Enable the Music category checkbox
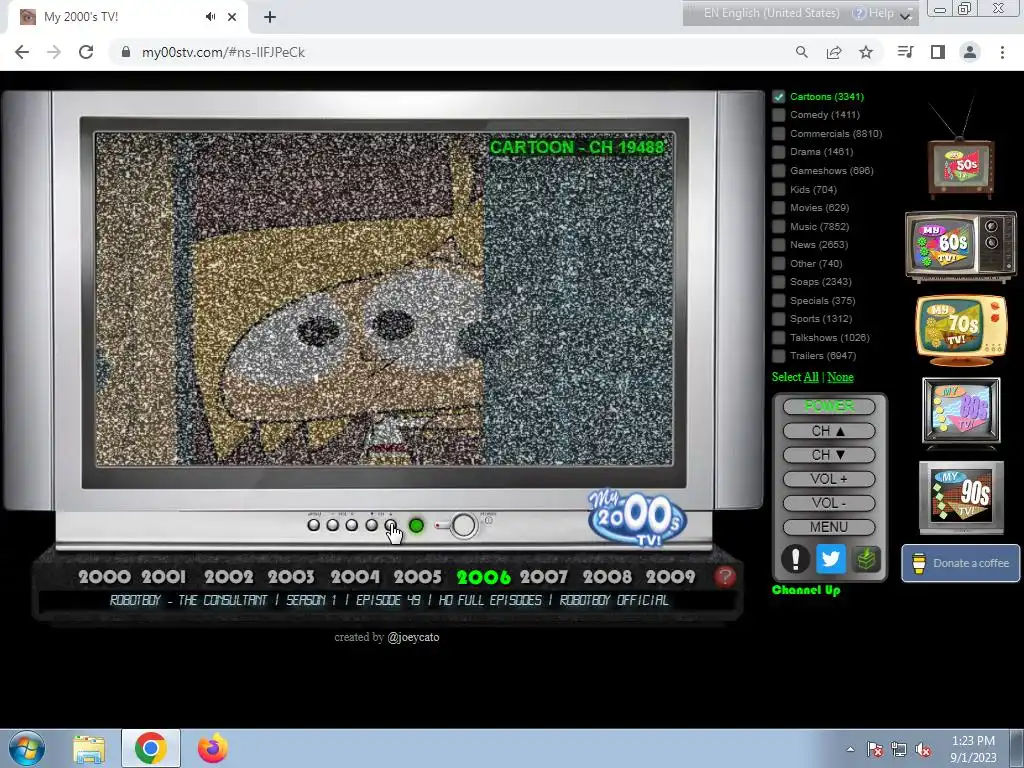 click(x=778, y=227)
